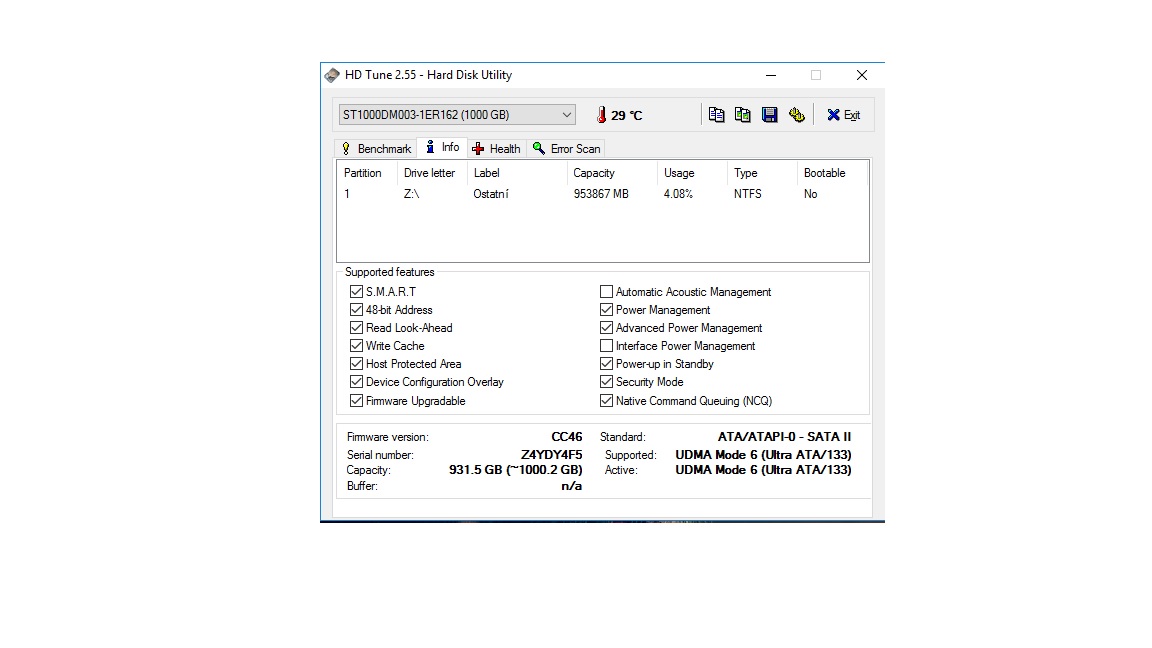Click the Usage column header
The image size is (1152, 648).
[693, 173]
